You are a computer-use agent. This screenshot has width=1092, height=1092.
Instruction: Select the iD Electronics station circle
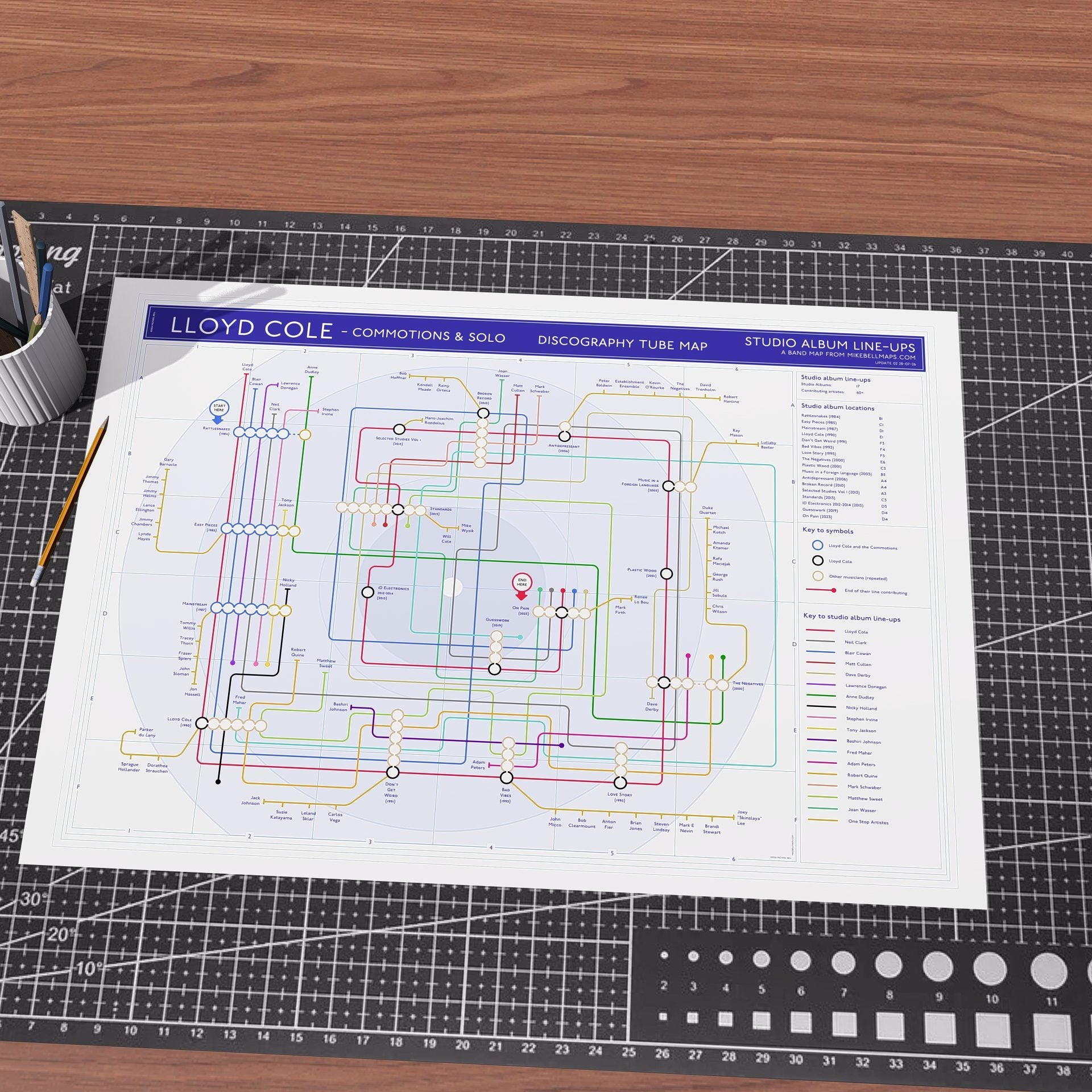click(368, 593)
